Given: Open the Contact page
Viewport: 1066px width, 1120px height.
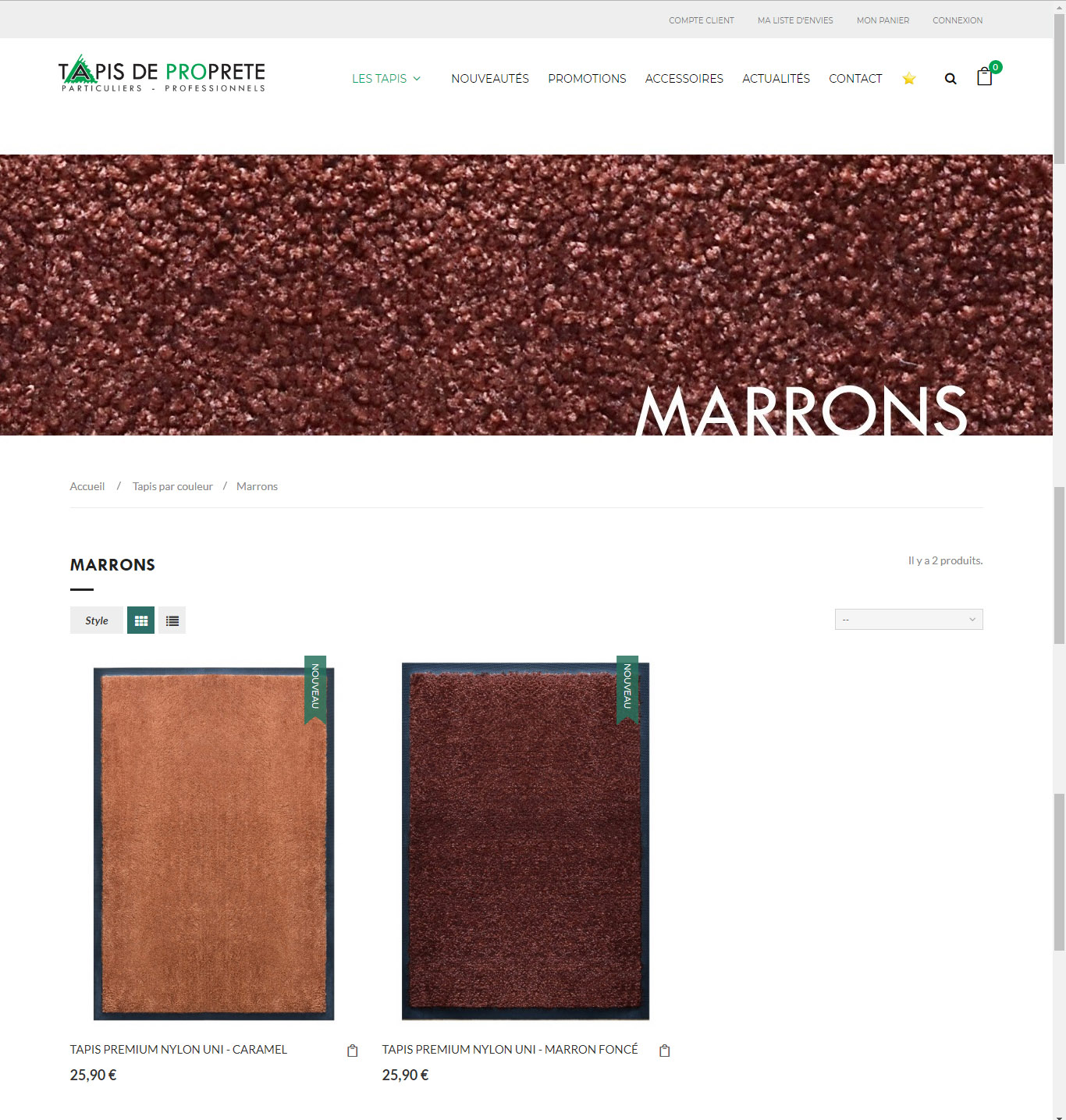Looking at the screenshot, I should [855, 78].
